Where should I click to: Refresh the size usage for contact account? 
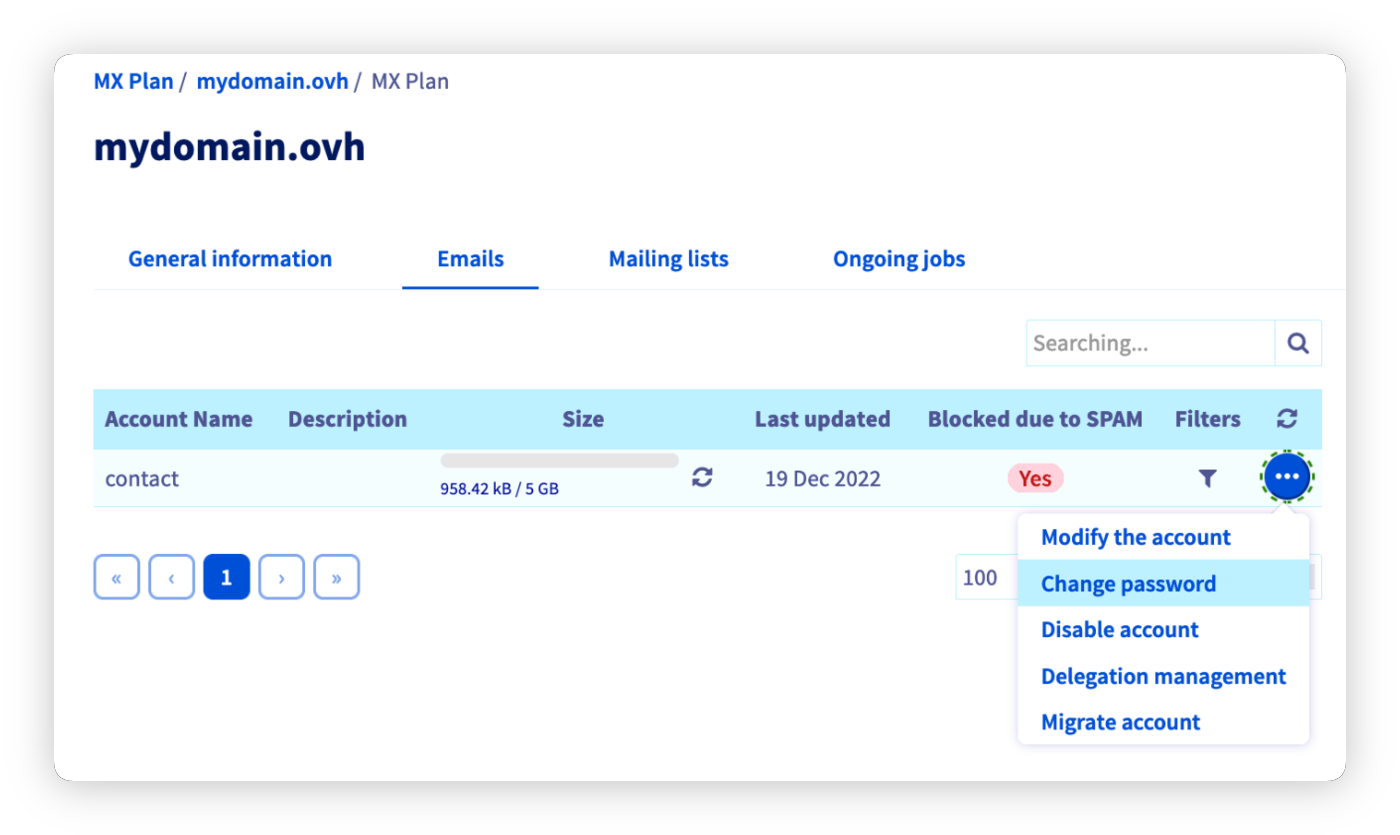point(701,477)
